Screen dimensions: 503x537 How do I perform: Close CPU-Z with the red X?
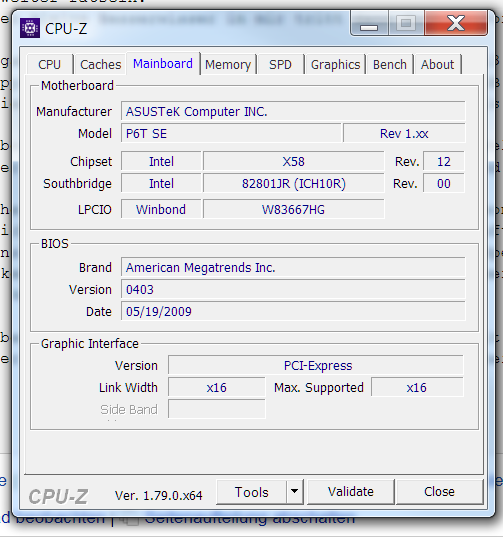456,23
